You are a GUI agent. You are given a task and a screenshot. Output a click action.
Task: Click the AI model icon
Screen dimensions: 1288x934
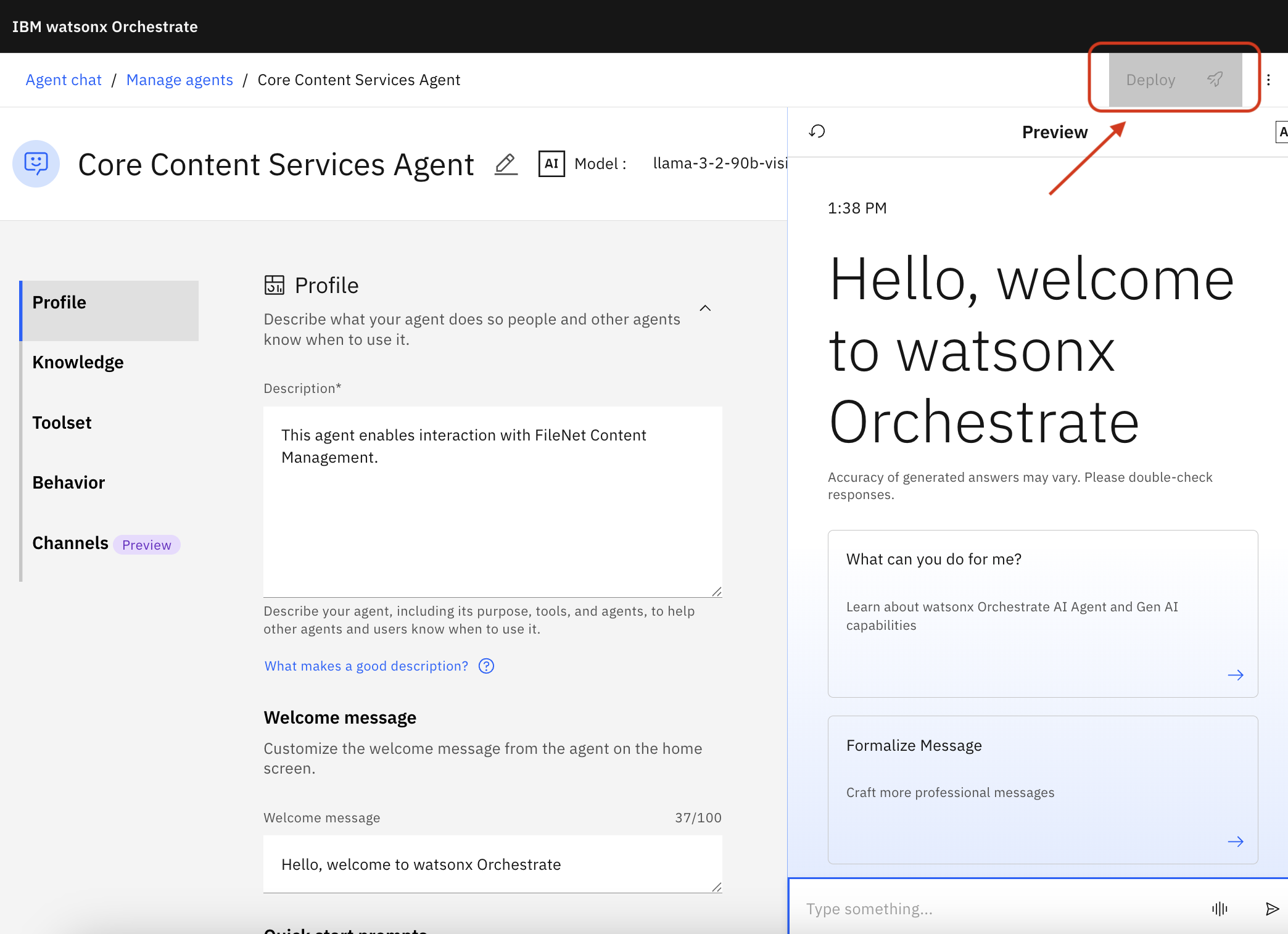point(551,163)
